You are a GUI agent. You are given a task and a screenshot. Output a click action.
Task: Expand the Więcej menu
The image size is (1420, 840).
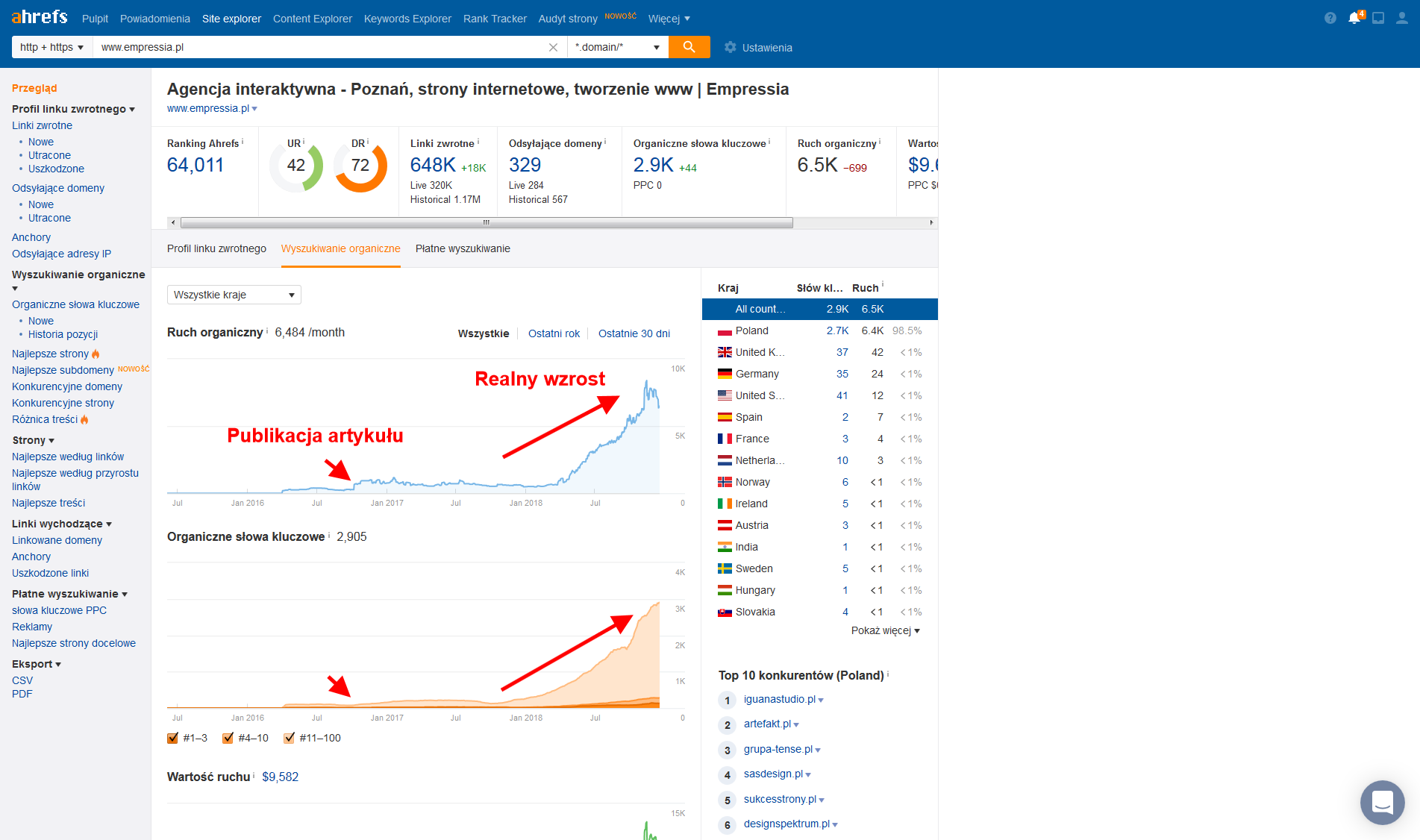(x=669, y=19)
